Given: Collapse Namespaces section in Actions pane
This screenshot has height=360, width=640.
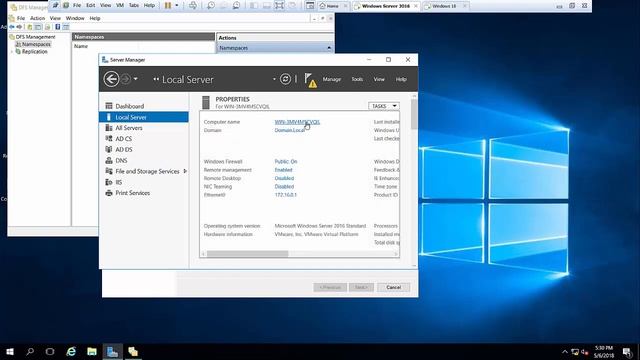Looking at the screenshot, I should (x=329, y=48).
